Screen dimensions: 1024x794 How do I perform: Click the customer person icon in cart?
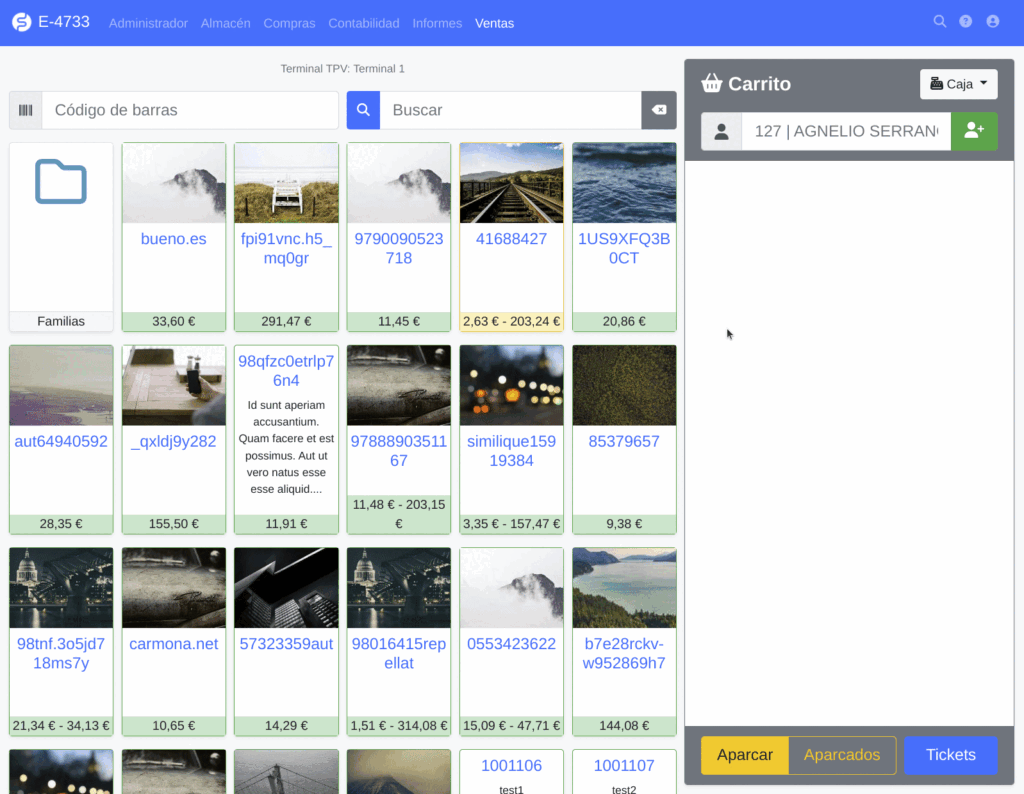721,131
